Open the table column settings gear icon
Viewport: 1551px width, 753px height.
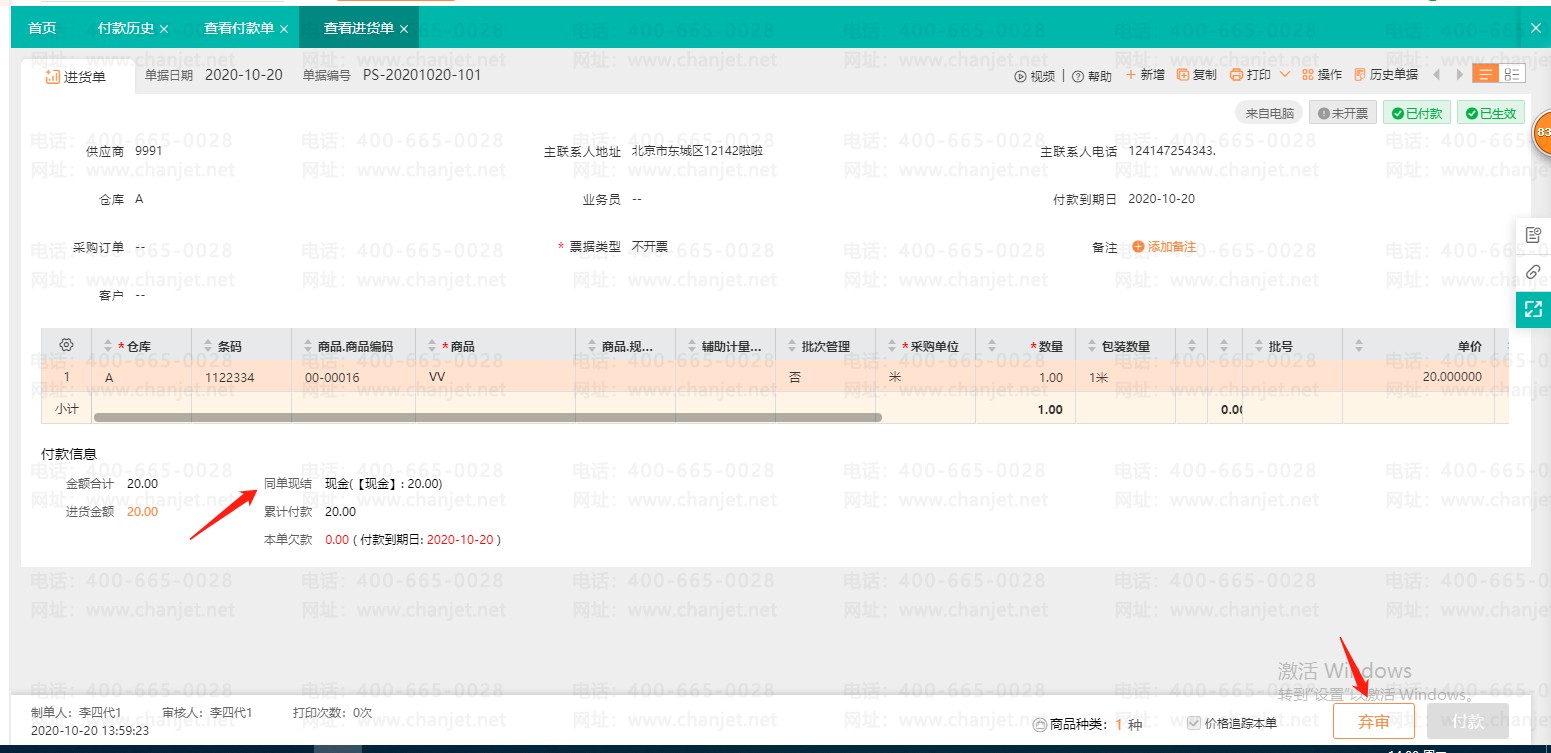tap(66, 344)
